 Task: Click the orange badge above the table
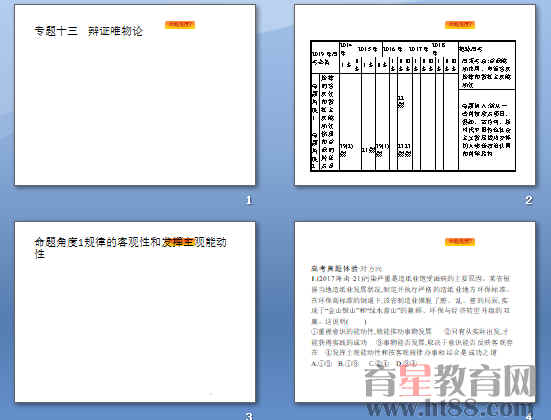(x=460, y=25)
